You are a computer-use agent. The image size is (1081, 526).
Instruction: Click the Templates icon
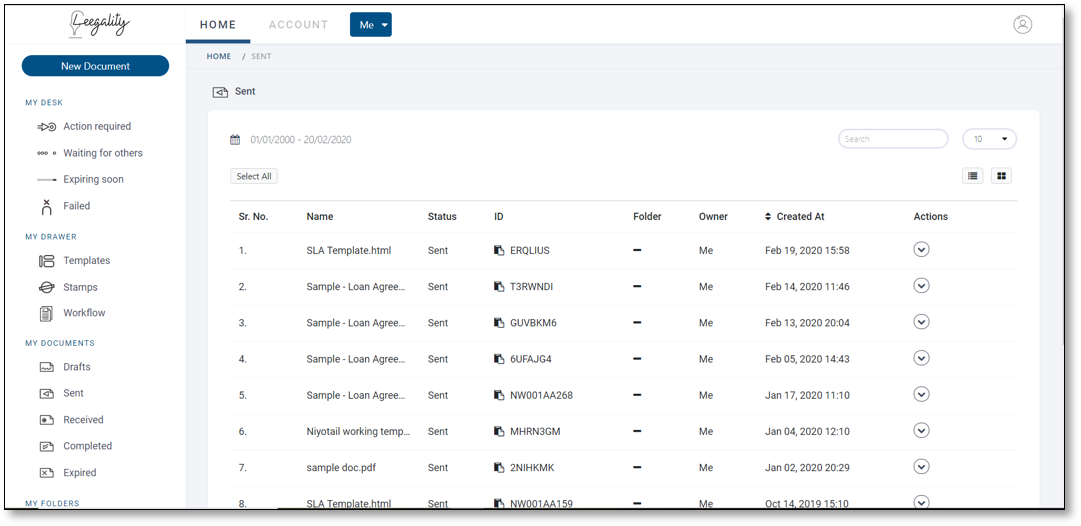[47, 261]
